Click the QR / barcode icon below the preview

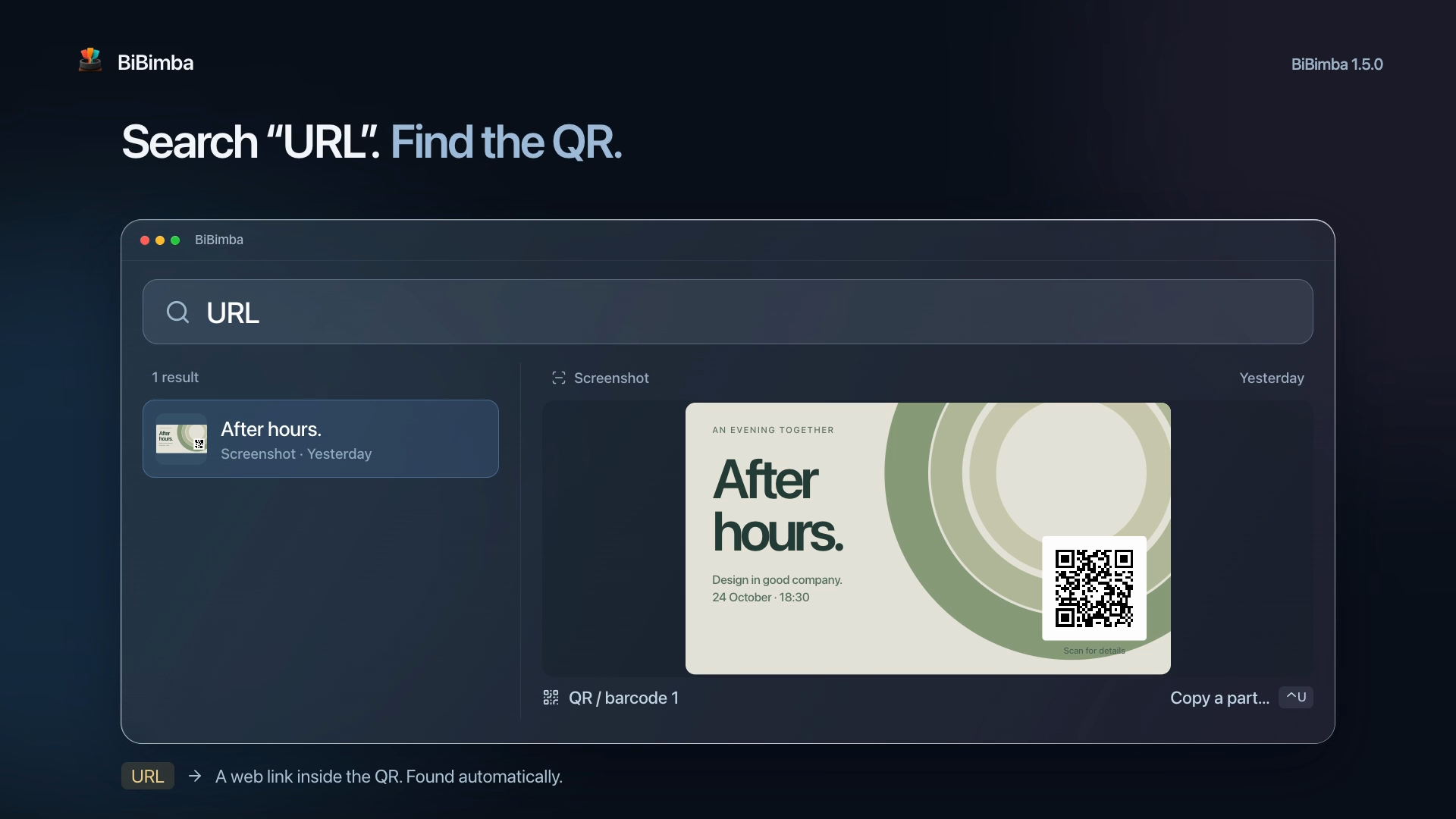551,698
